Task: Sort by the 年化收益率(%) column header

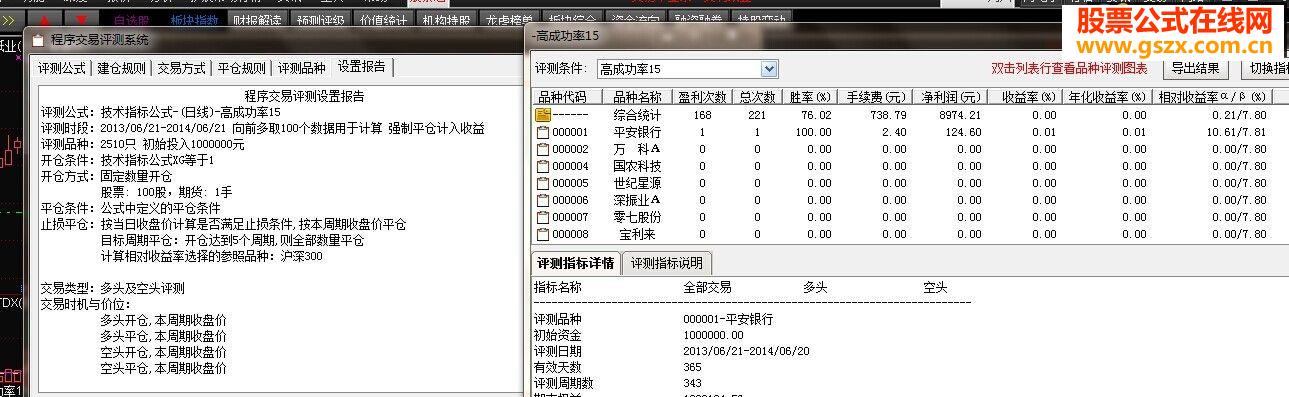Action: point(1106,97)
